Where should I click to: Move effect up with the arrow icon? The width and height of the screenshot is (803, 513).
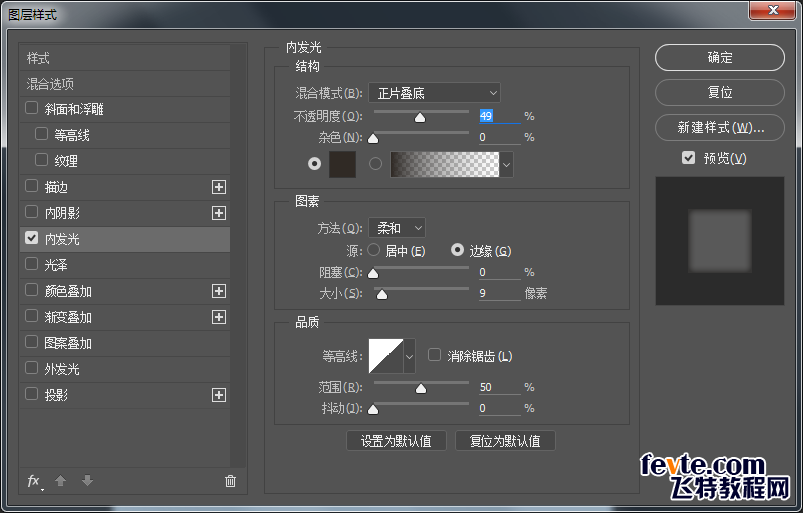coord(60,481)
